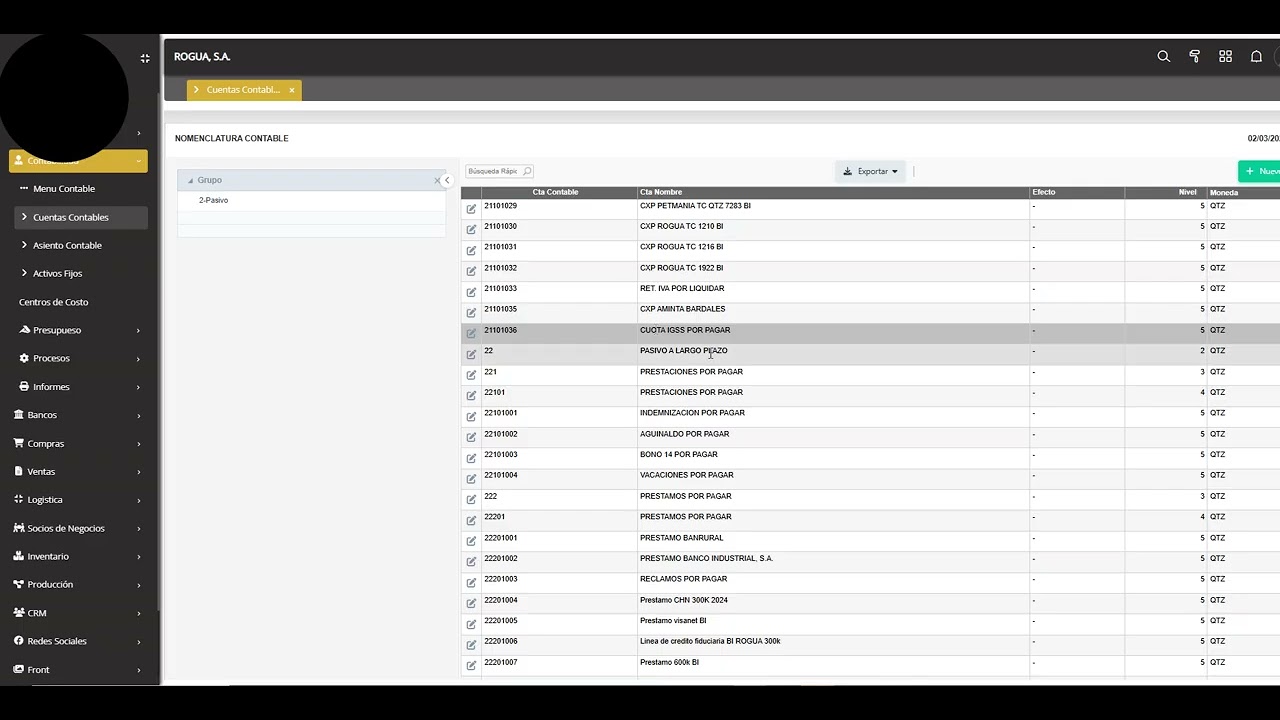This screenshot has width=1280, height=720.
Task: Edit Prestamo 600k BI row icon
Action: [471, 665]
